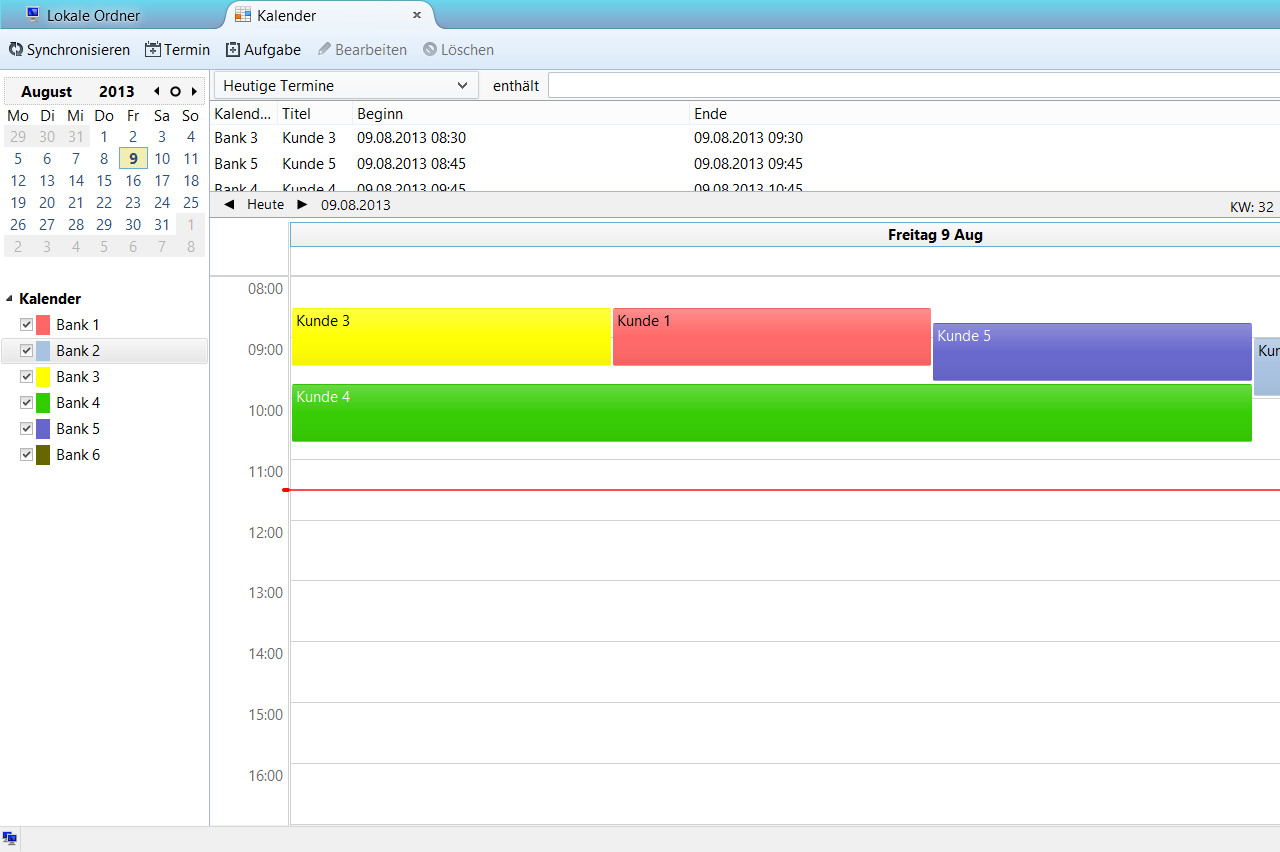Click the August month label
This screenshot has width=1280, height=852.
[47, 92]
